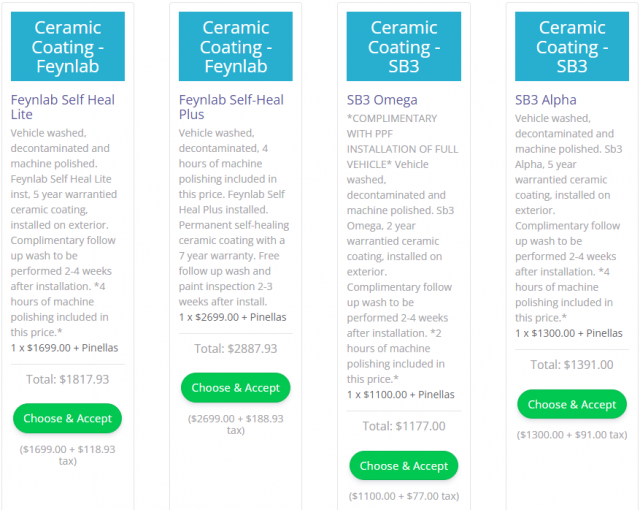Select the Ceramic Coating - SB3 banner above SB3 Alpha
640x510 pixels.
tap(572, 47)
